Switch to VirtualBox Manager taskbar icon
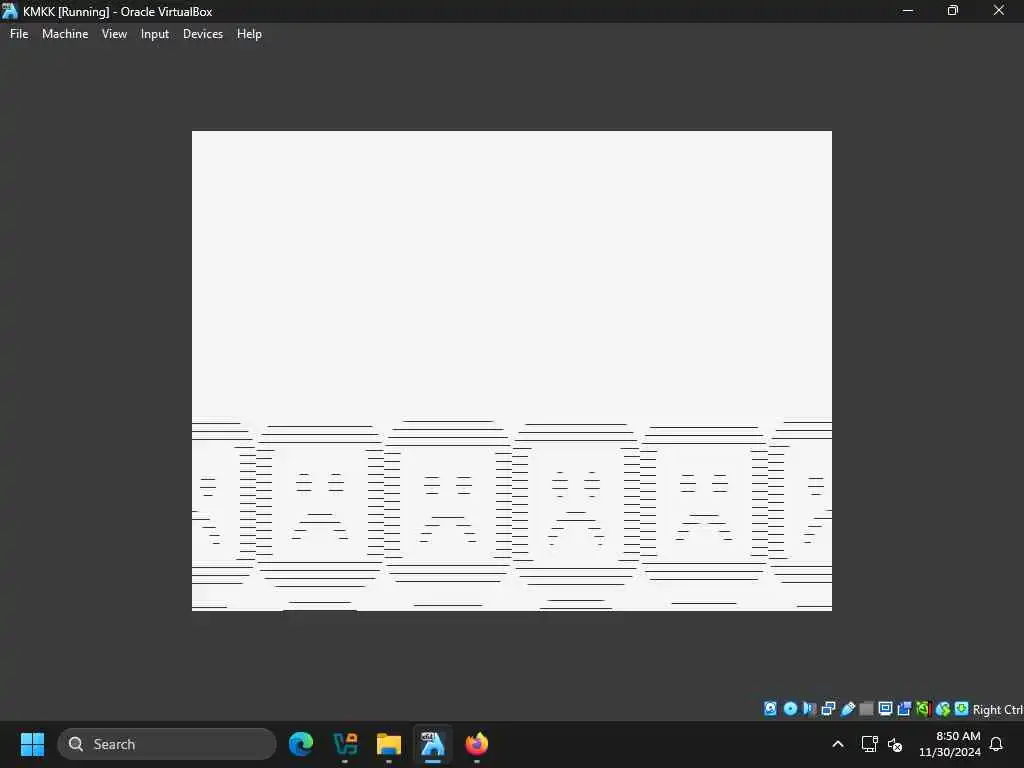This screenshot has width=1024, height=768. tap(345, 744)
